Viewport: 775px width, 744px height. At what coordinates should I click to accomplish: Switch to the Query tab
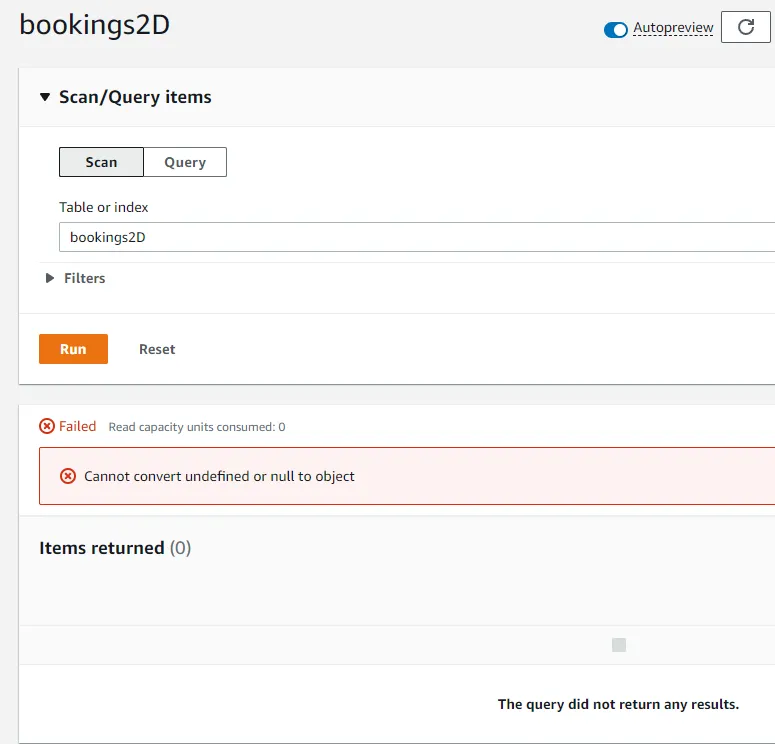(185, 162)
